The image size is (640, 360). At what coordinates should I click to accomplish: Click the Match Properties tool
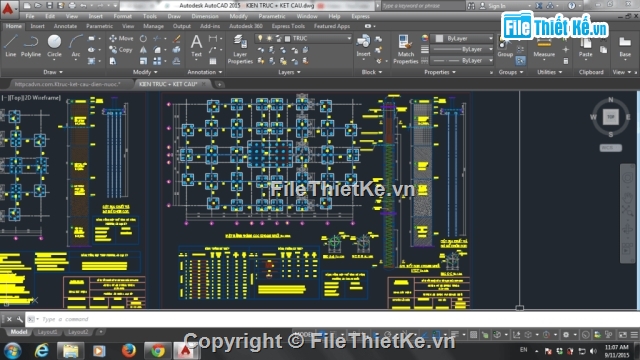[405, 49]
